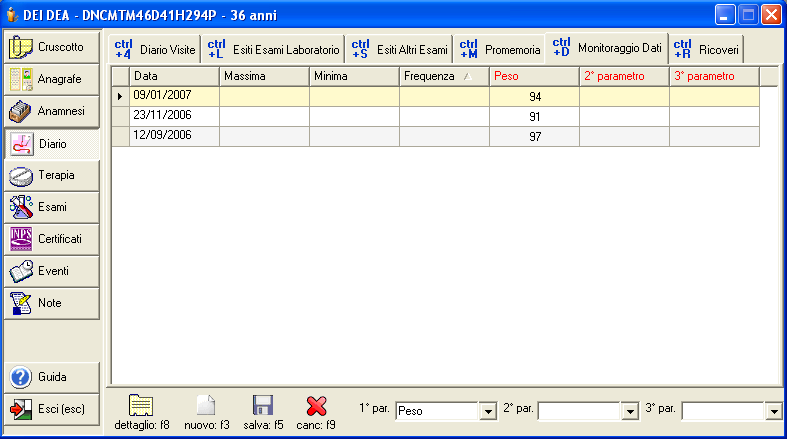Switch to the Esiti Esami Laboratorio tab
The width and height of the screenshot is (787, 439).
(x=274, y=48)
